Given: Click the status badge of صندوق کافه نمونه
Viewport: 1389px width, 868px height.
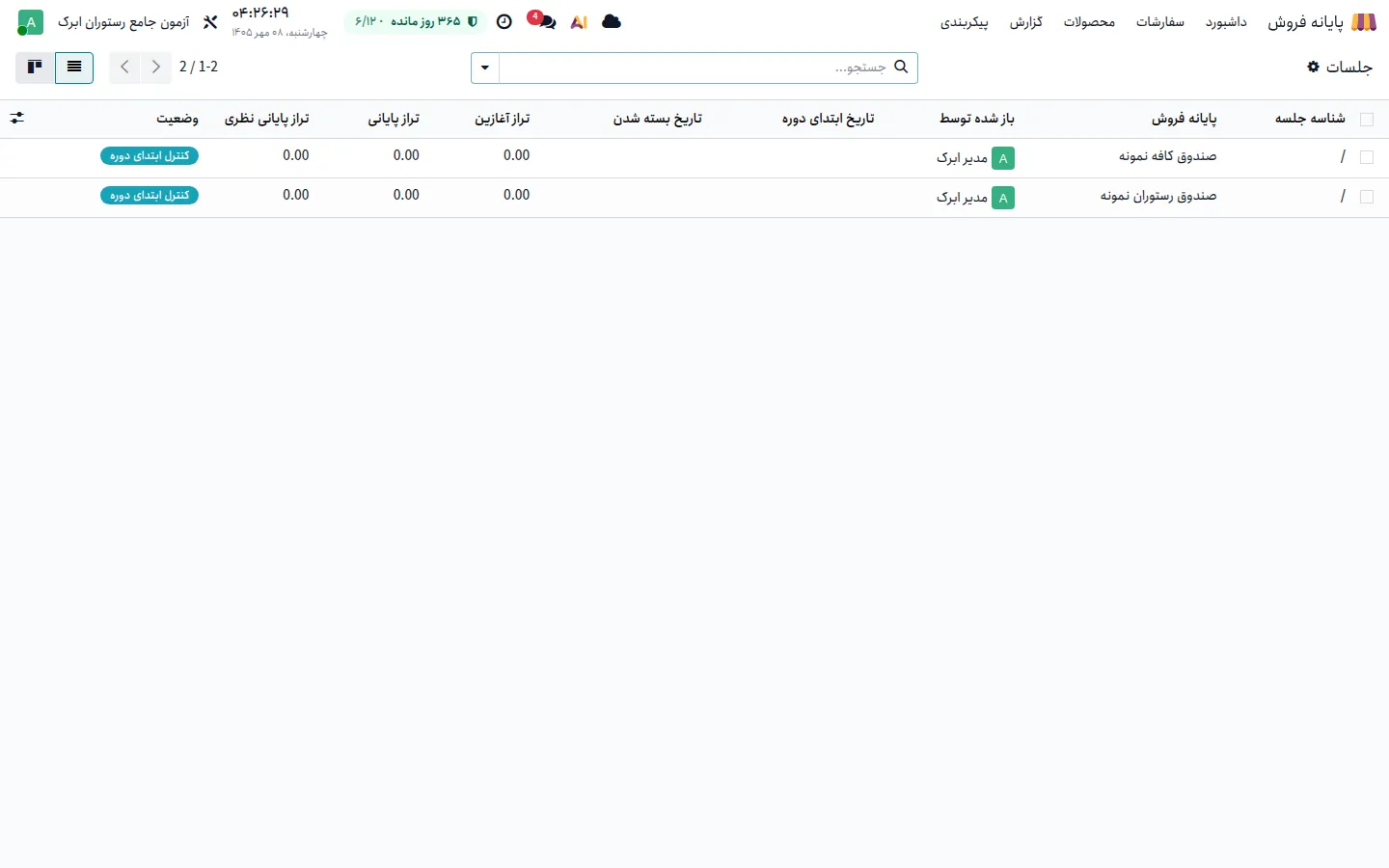Looking at the screenshot, I should (150, 155).
